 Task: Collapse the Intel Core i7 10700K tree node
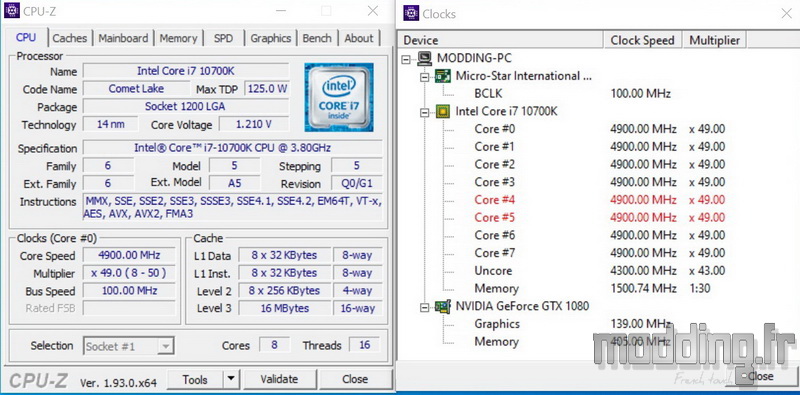[x=424, y=112]
